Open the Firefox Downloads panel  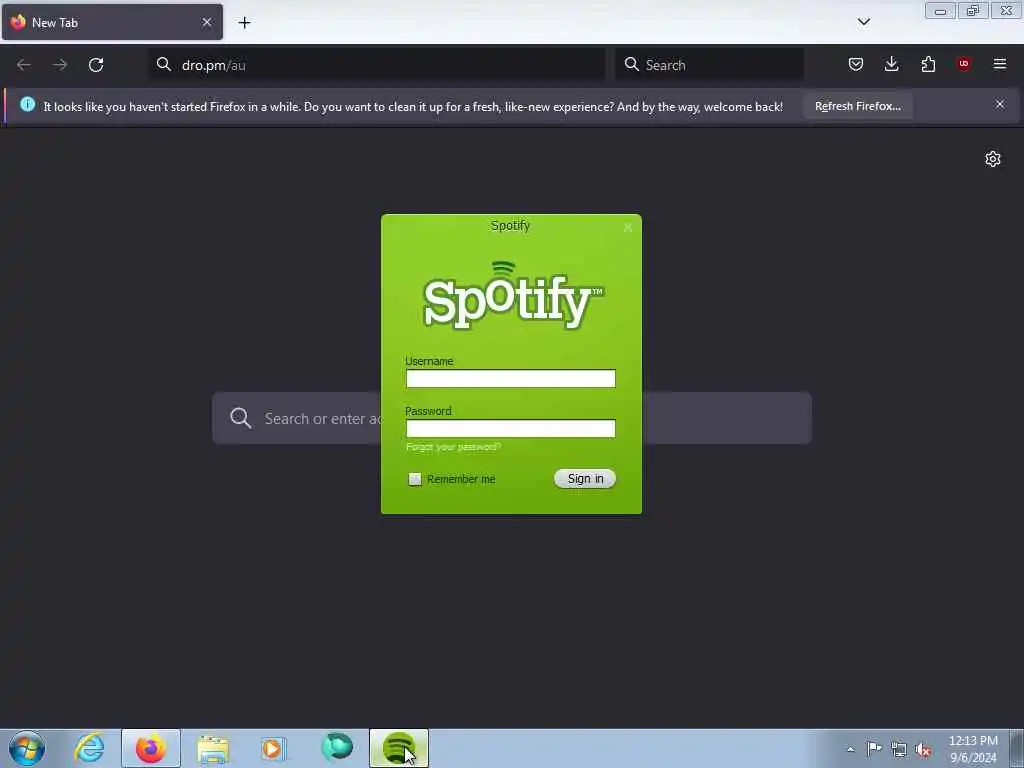point(891,64)
